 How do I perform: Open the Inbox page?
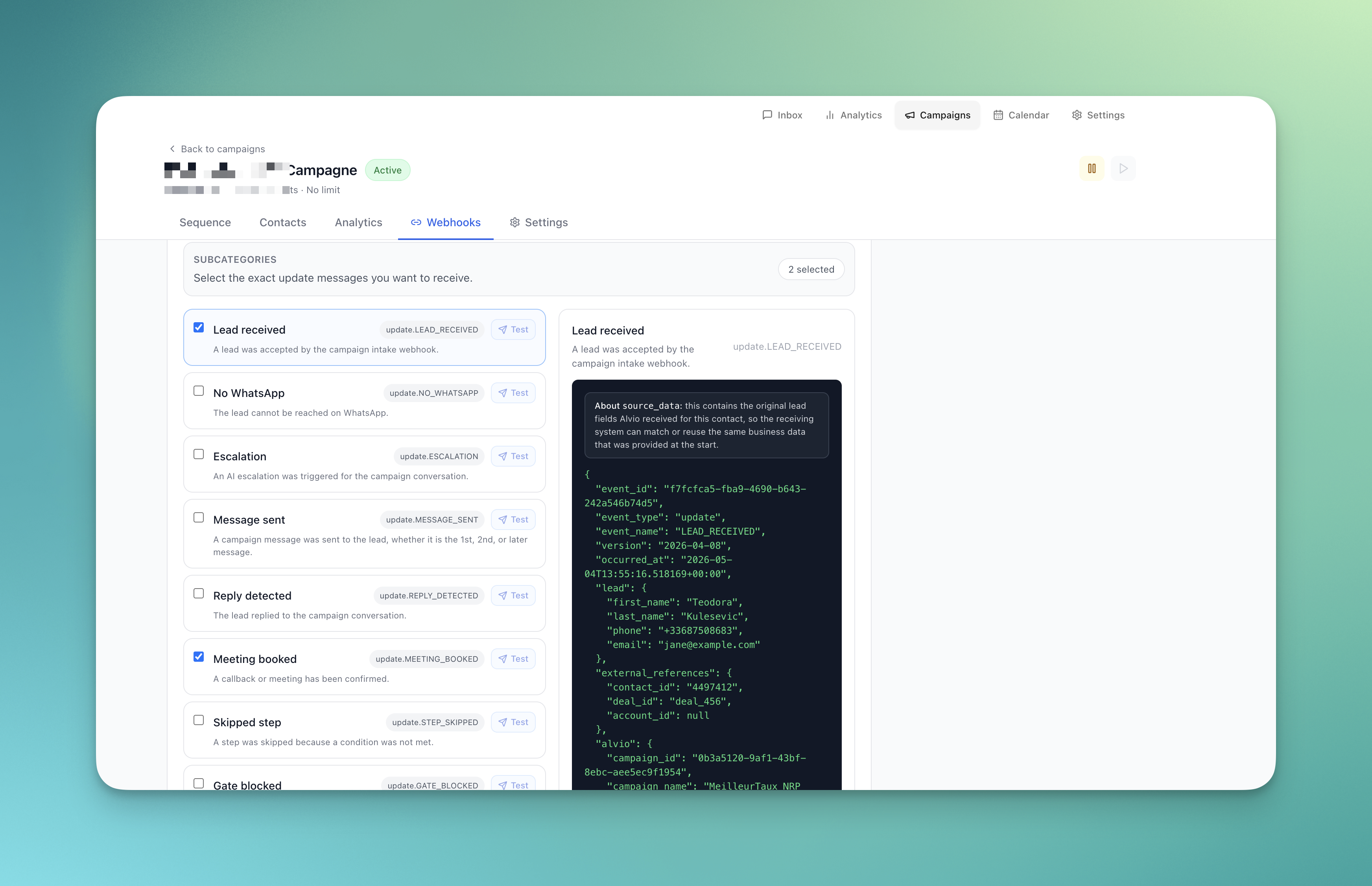tap(782, 115)
